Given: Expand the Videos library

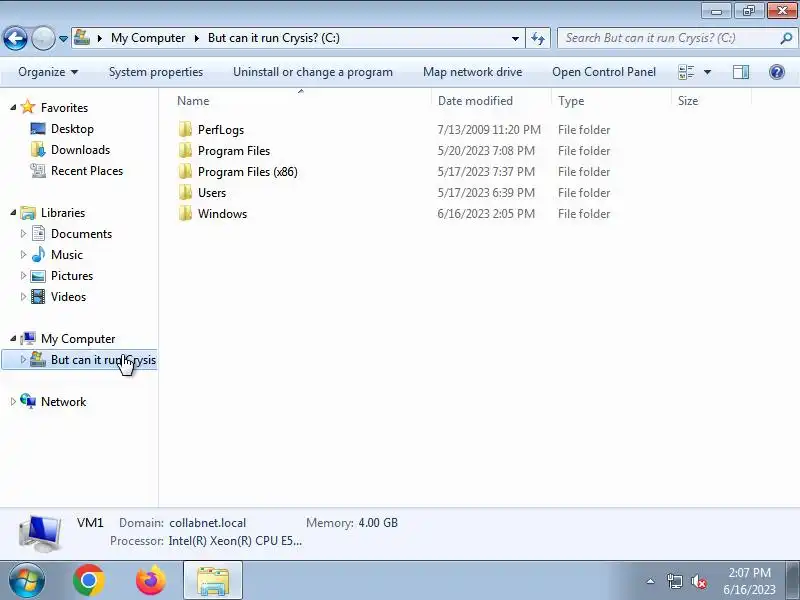Looking at the screenshot, I should tap(23, 296).
